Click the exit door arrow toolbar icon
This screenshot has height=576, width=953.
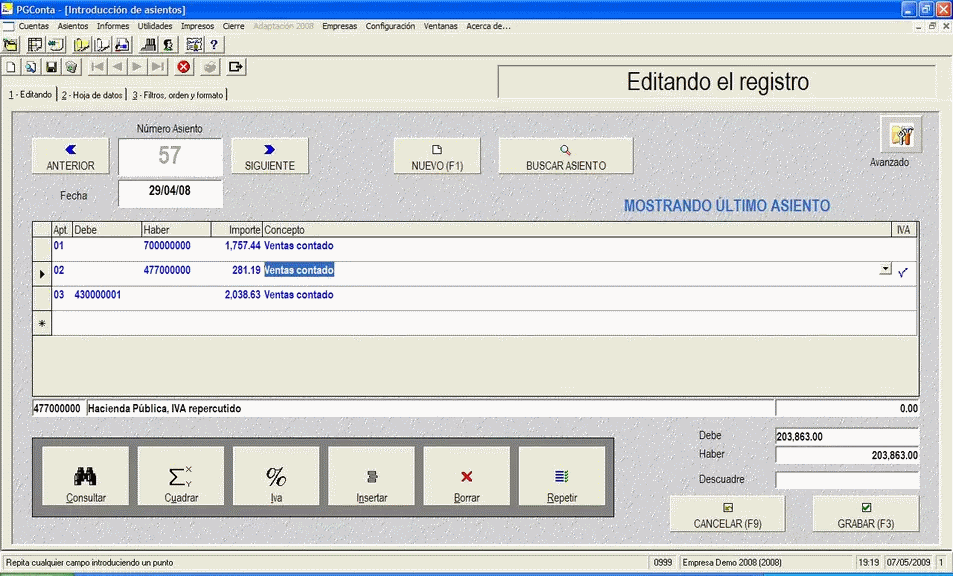click(236, 67)
